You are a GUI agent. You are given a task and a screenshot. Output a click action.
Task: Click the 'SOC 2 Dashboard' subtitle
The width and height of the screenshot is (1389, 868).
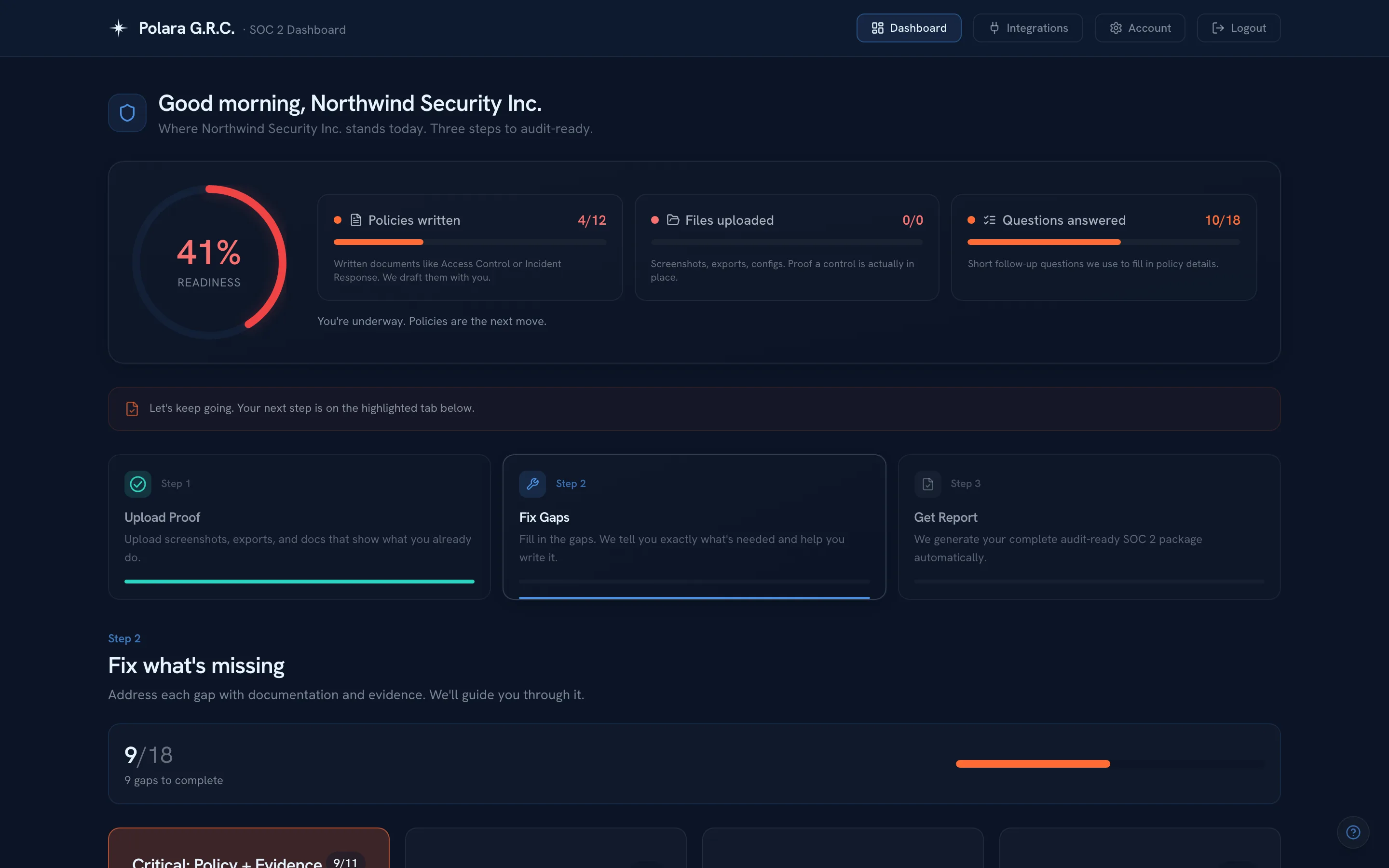[297, 30]
